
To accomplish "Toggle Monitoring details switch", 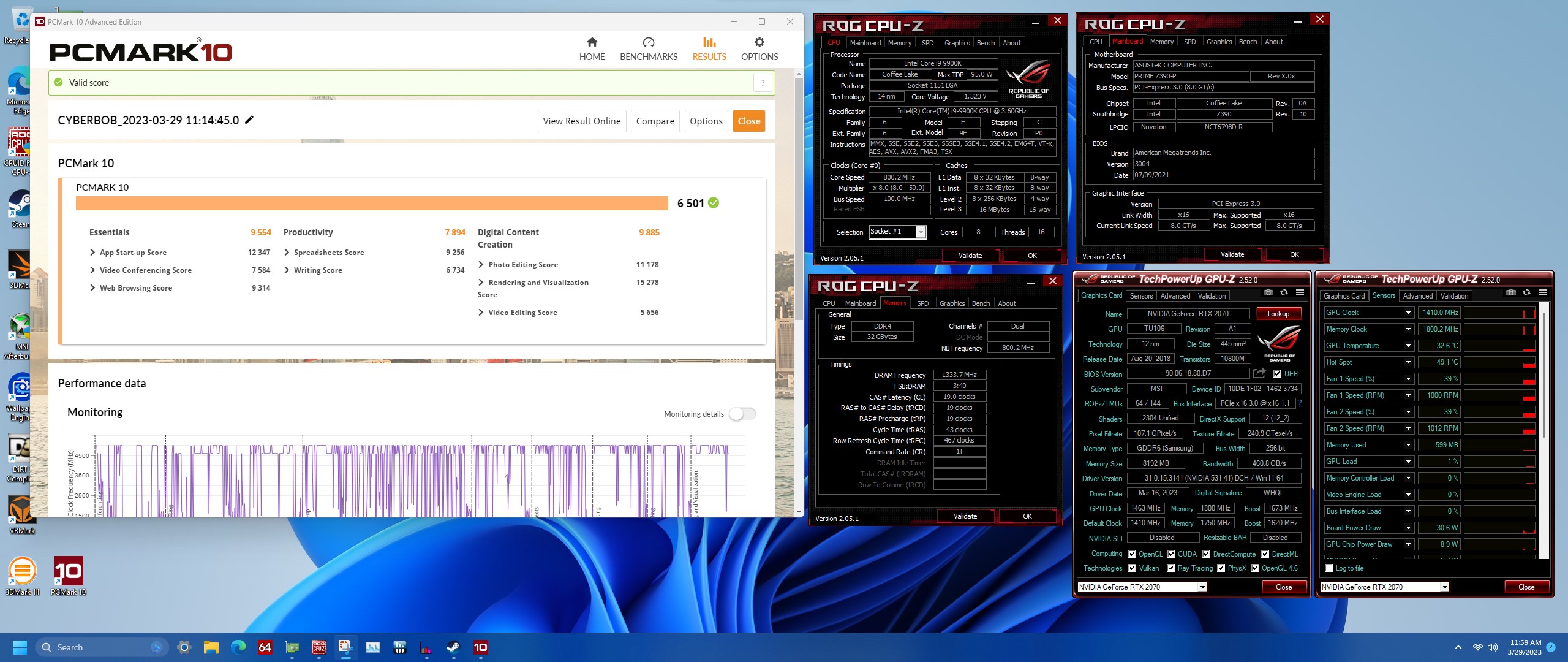I will tap(742, 414).
